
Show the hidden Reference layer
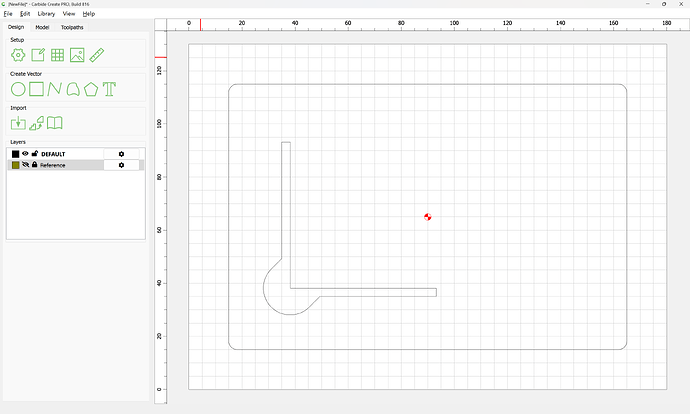click(x=26, y=165)
